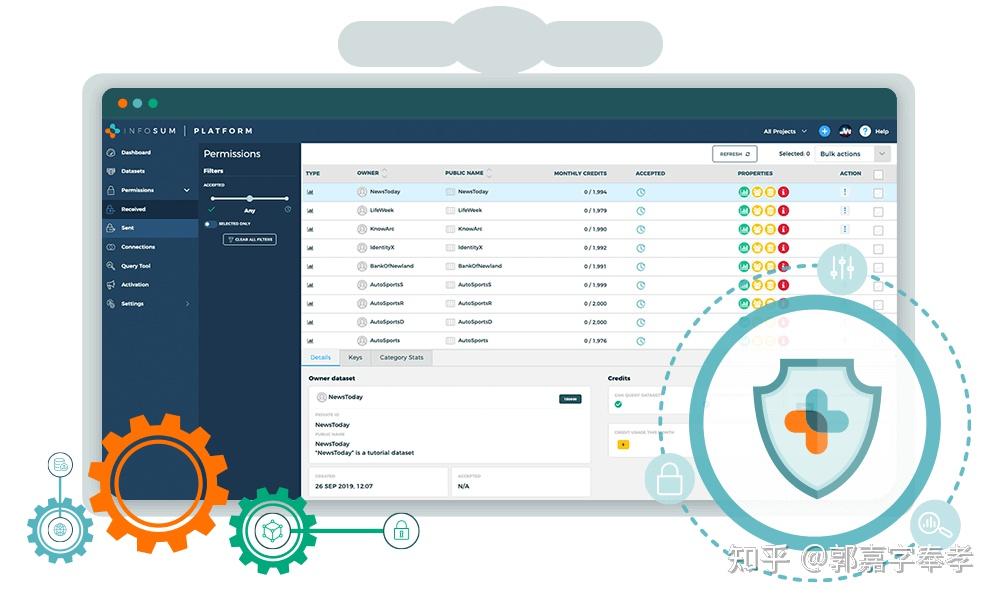This screenshot has height=600, width=1000.
Task: Click accepted clock icon in IdentityX row
Action: point(640,248)
